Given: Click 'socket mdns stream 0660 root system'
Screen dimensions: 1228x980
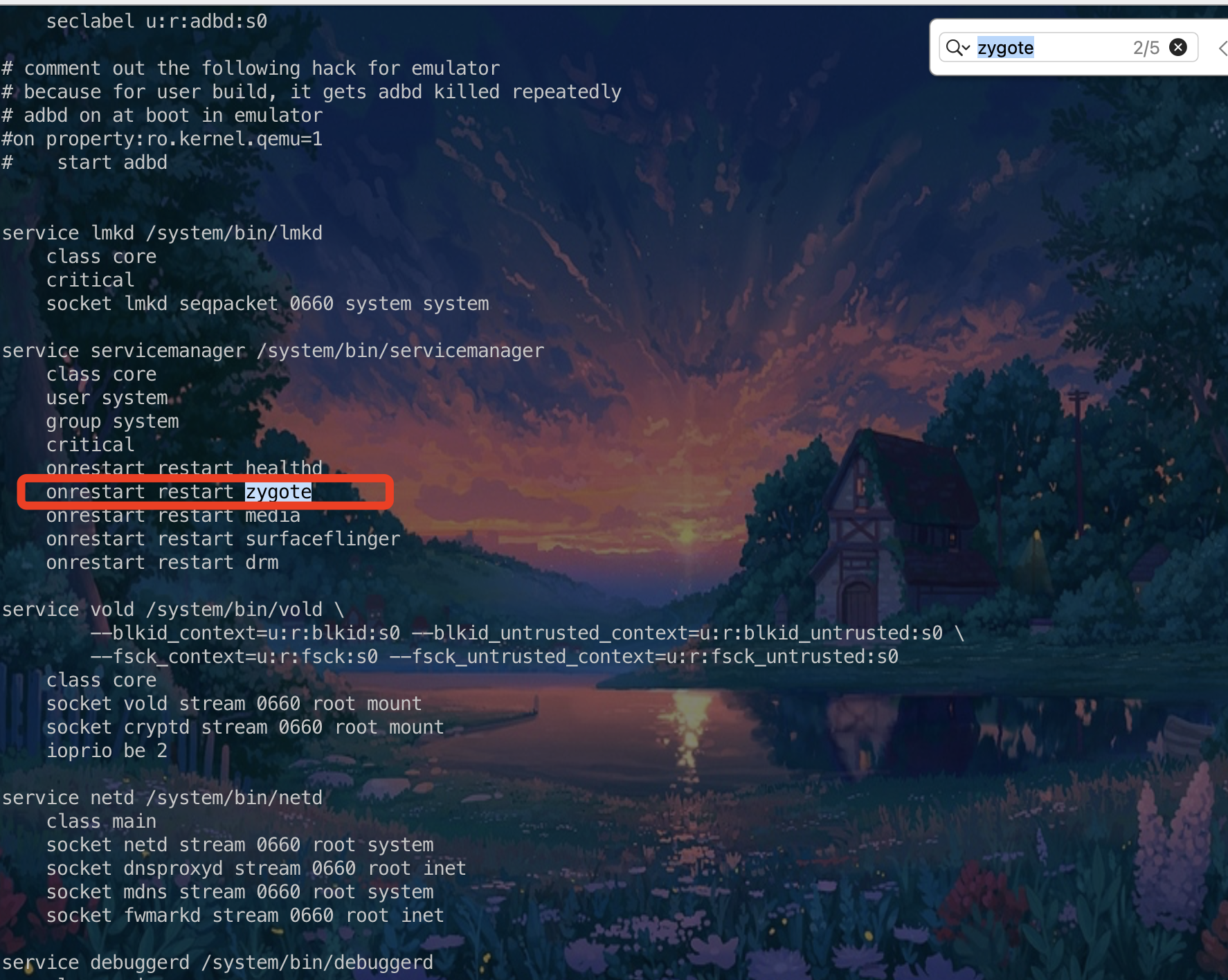Looking at the screenshot, I should tap(240, 892).
